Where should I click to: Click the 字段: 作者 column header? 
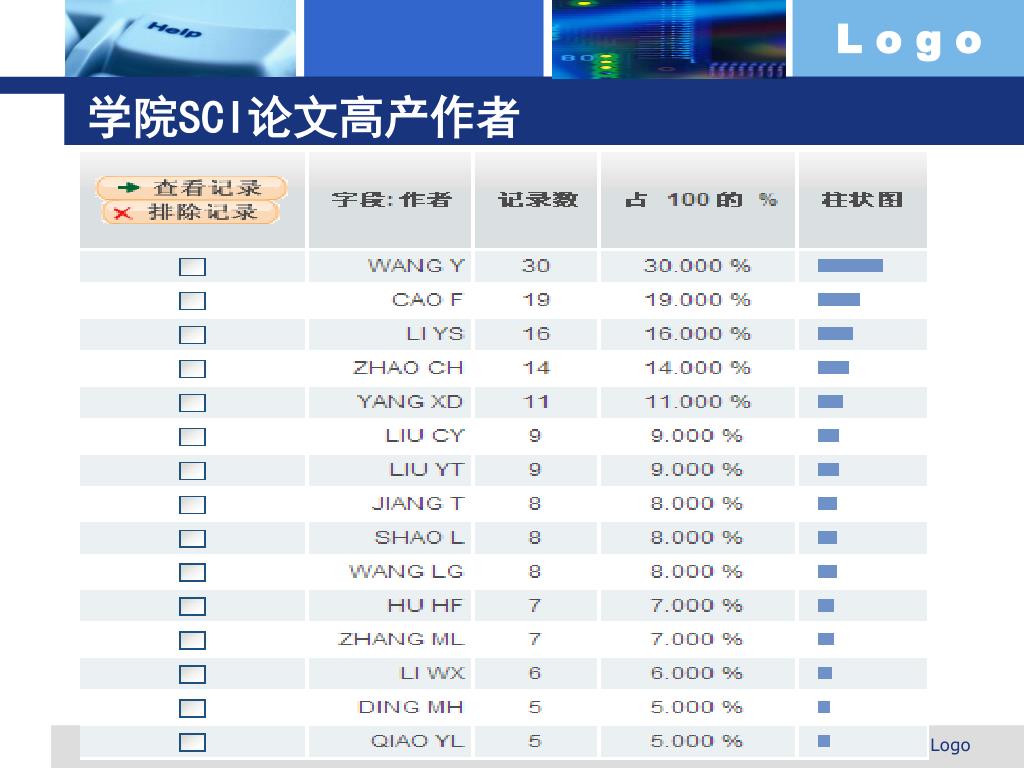(x=391, y=199)
